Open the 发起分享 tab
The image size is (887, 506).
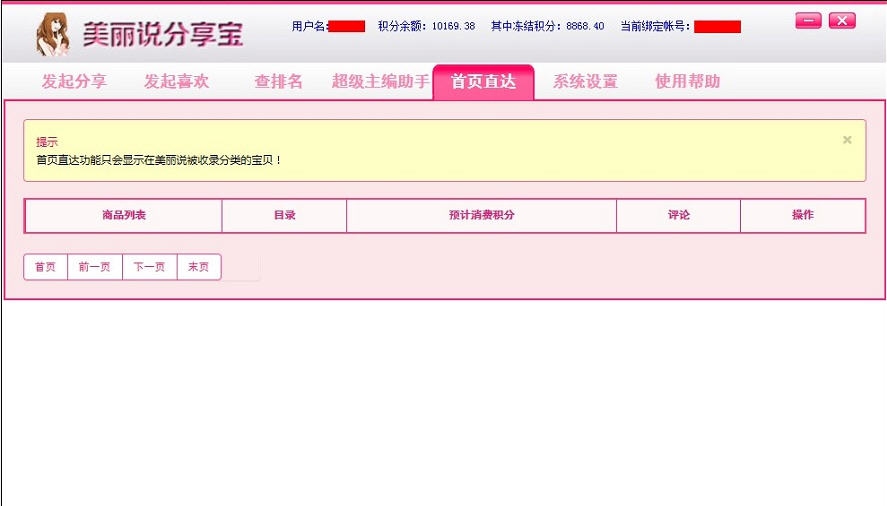[x=74, y=82]
